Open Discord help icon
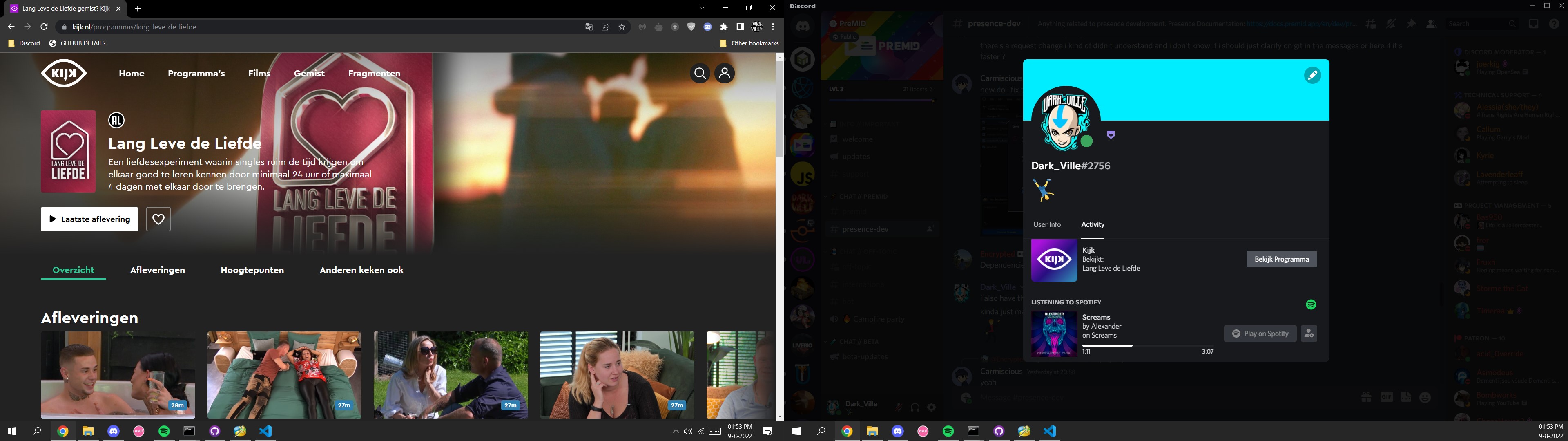Viewport: 1568px width, 441px height. coord(1554,24)
